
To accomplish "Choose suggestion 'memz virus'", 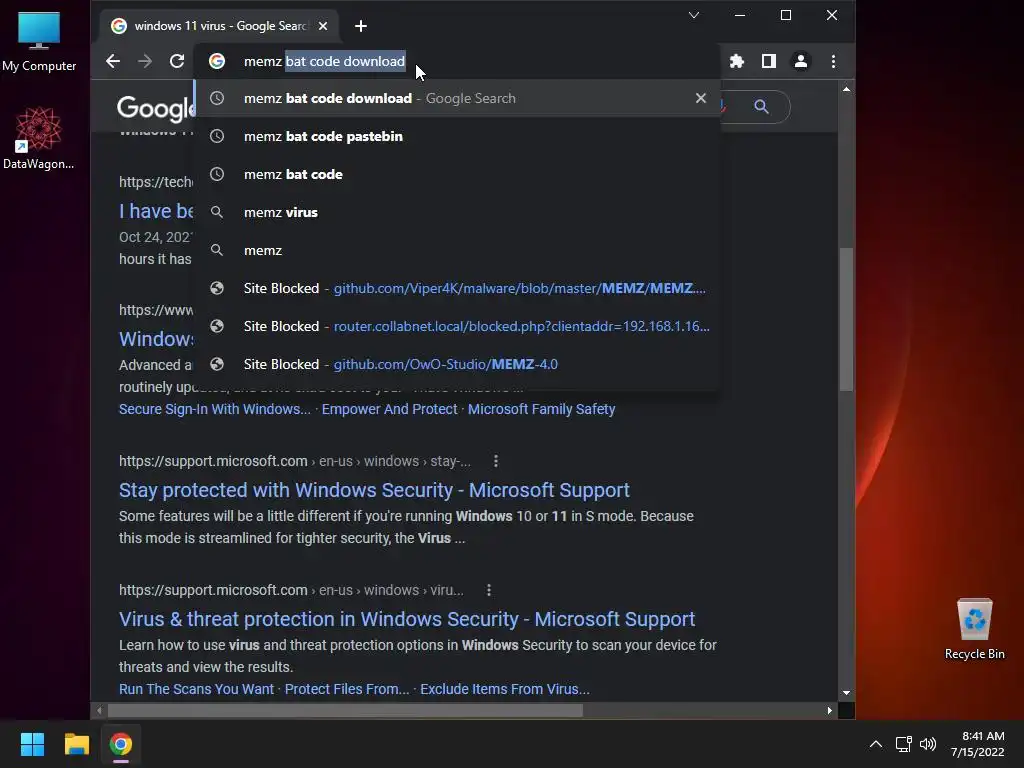I will 458,212.
